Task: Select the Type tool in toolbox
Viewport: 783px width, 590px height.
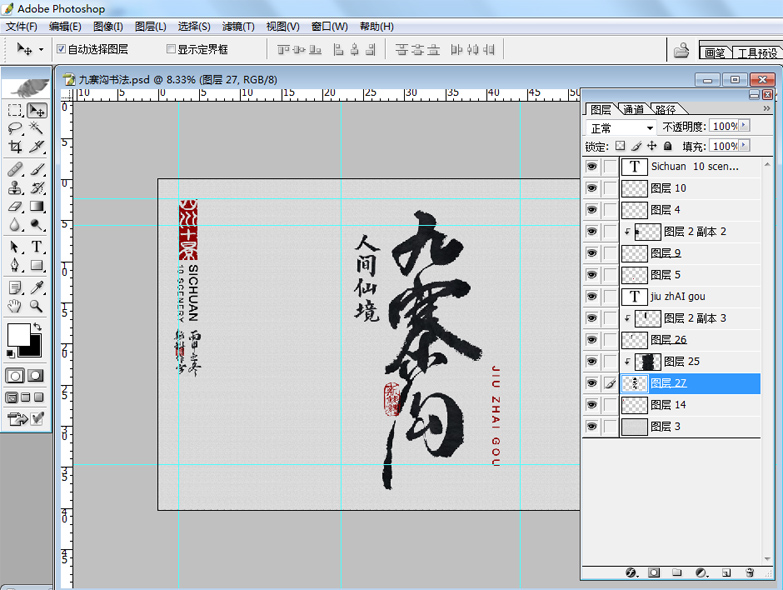Action: (36, 247)
